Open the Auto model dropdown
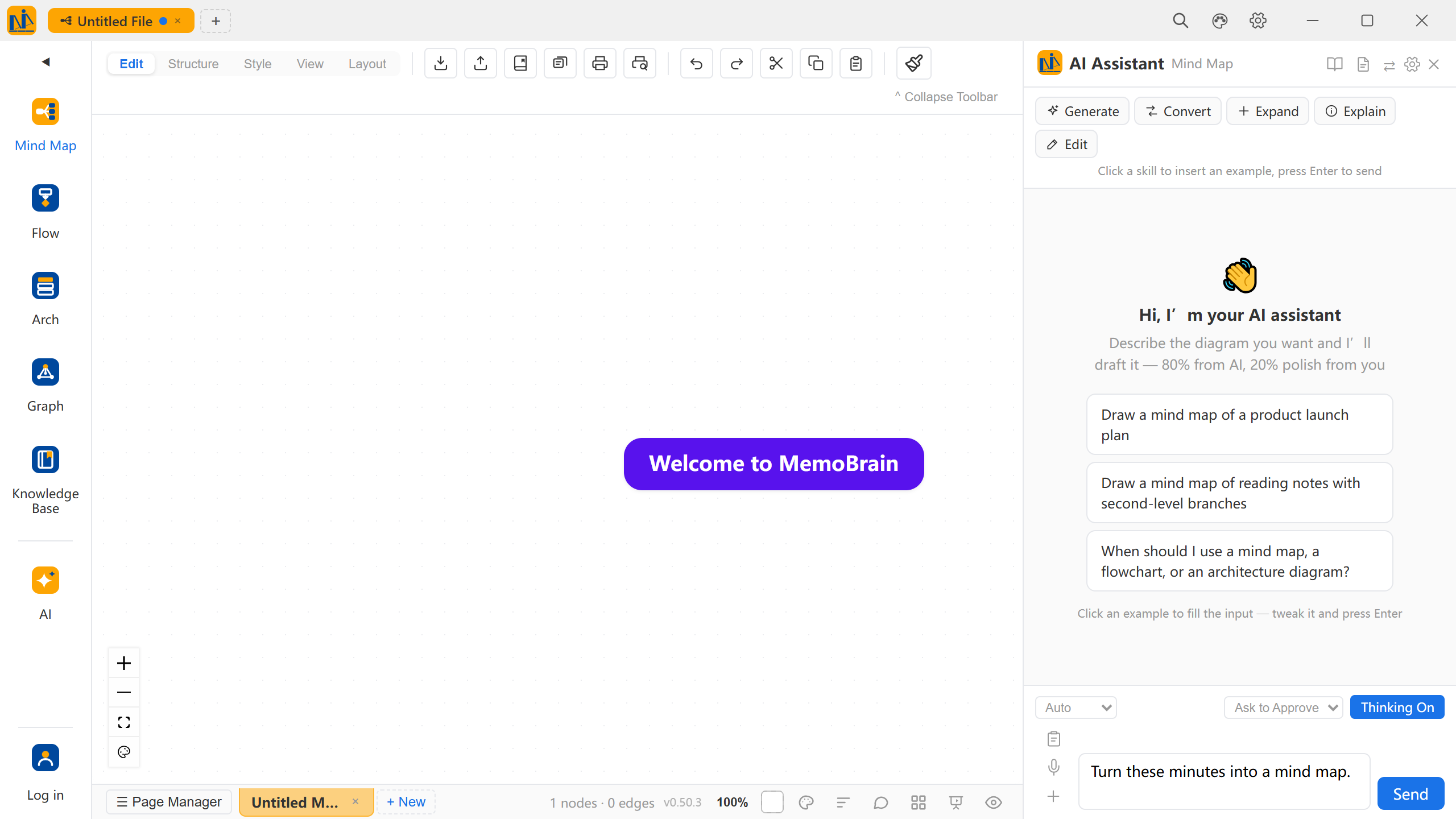The image size is (1456, 819). pyautogui.click(x=1076, y=708)
